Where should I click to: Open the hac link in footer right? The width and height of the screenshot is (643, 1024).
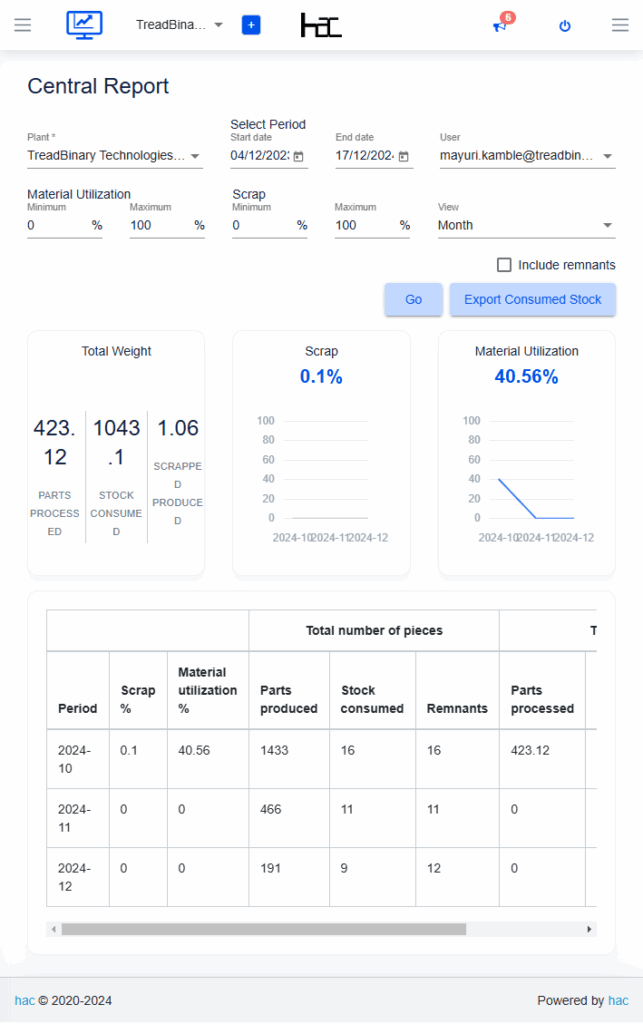[x=618, y=1000]
